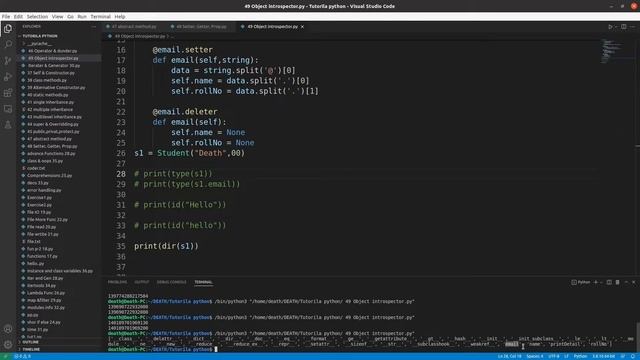Open hello.py in the explorer
Image resolution: width=640 pixels, height=360 pixels.
point(36,263)
